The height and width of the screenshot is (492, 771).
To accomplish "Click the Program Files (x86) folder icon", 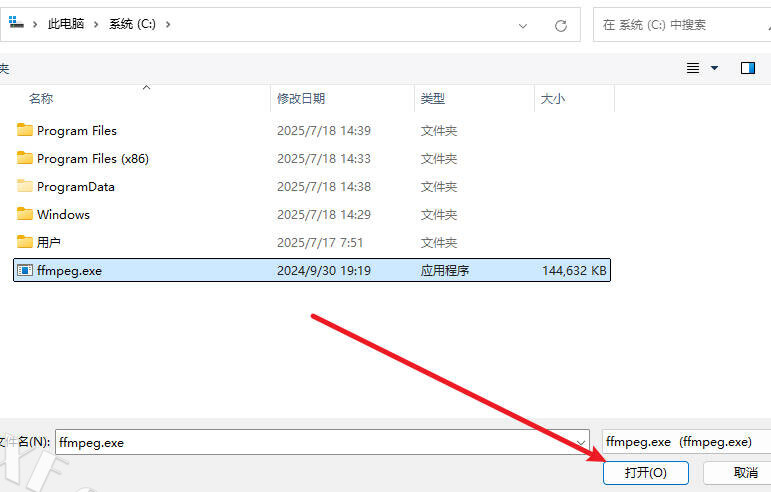I will pyautogui.click(x=25, y=158).
